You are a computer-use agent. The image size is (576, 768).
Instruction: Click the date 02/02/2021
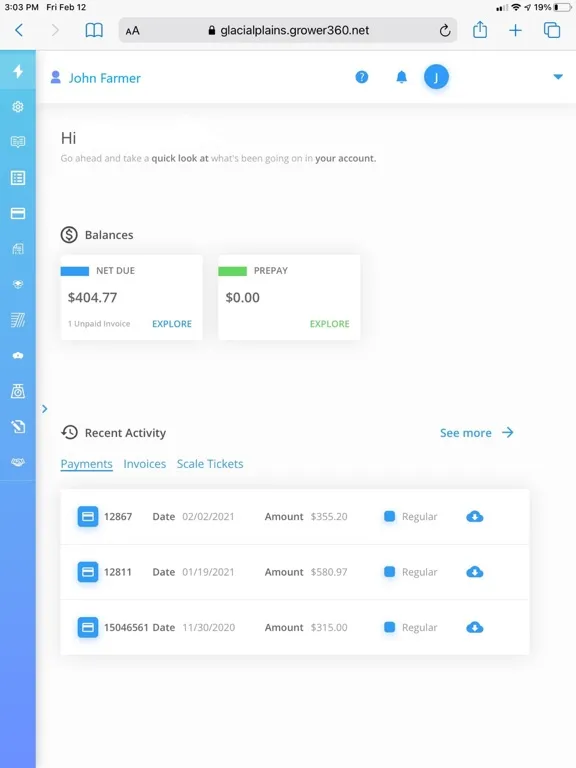coord(208,516)
